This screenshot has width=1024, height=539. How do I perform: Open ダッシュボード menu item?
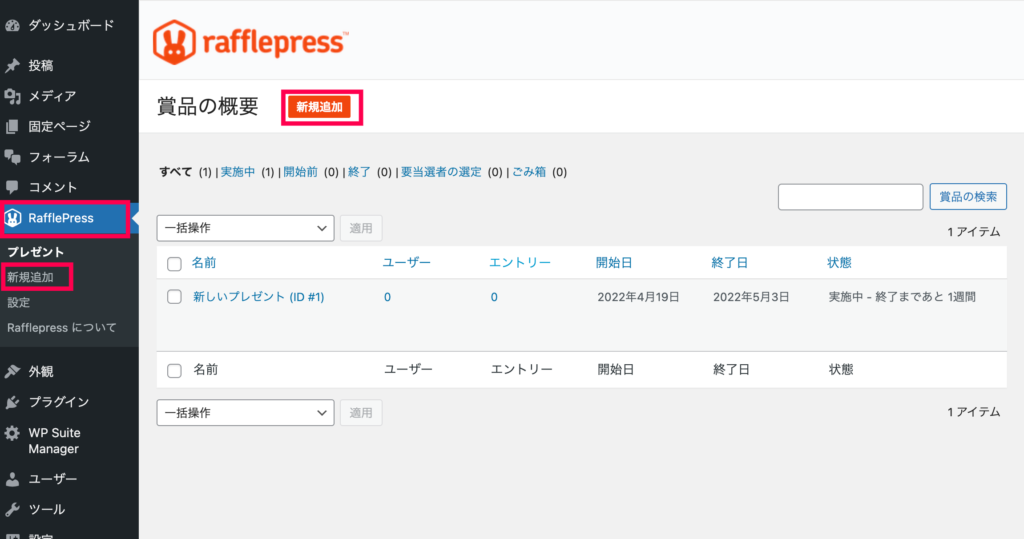pyautogui.click(x=69, y=25)
